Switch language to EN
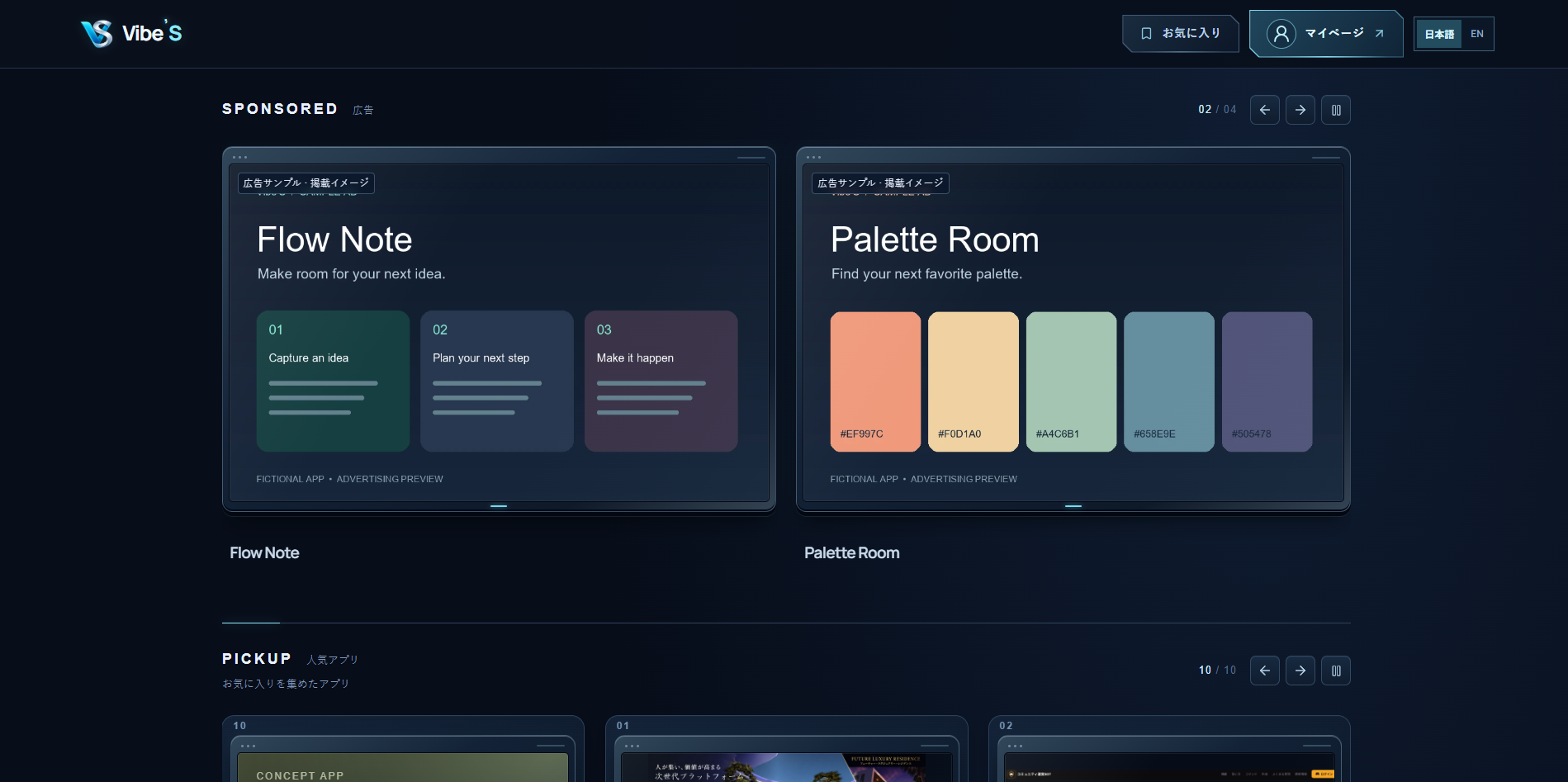Screen dimensions: 1568x782 coord(1477,34)
